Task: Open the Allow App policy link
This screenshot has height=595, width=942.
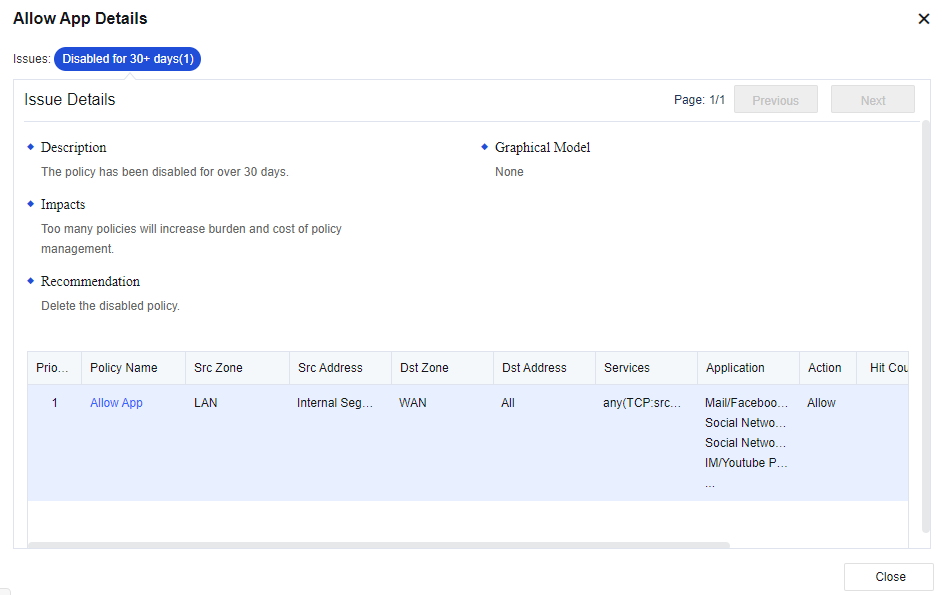Action: click(116, 403)
